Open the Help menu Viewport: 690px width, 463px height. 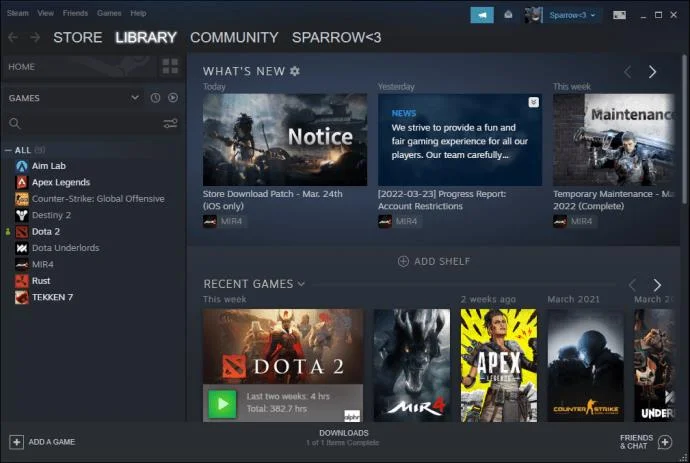tap(138, 13)
